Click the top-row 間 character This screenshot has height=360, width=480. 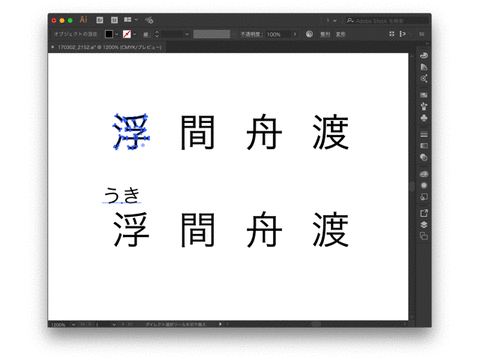coord(197,132)
